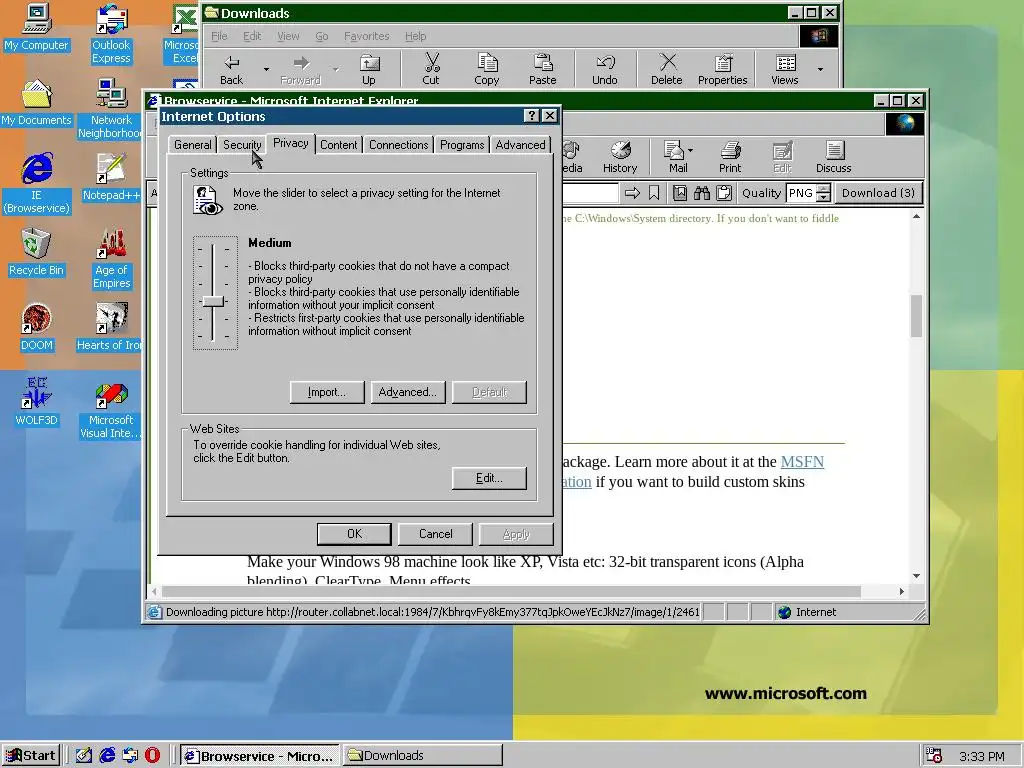Click OK in Internet Options dialog
The image size is (1024, 768).
click(354, 534)
